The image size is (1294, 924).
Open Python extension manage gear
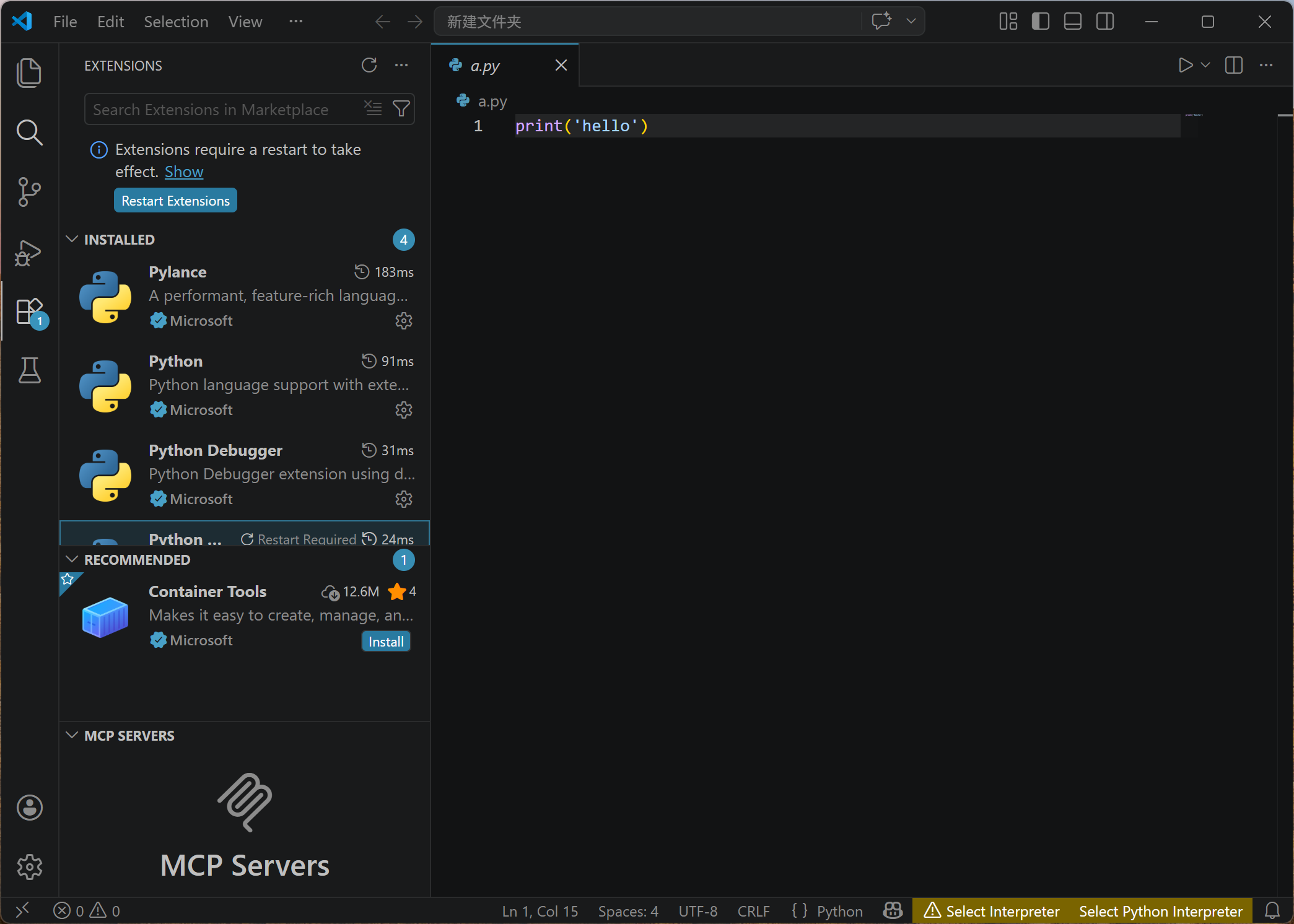[404, 410]
